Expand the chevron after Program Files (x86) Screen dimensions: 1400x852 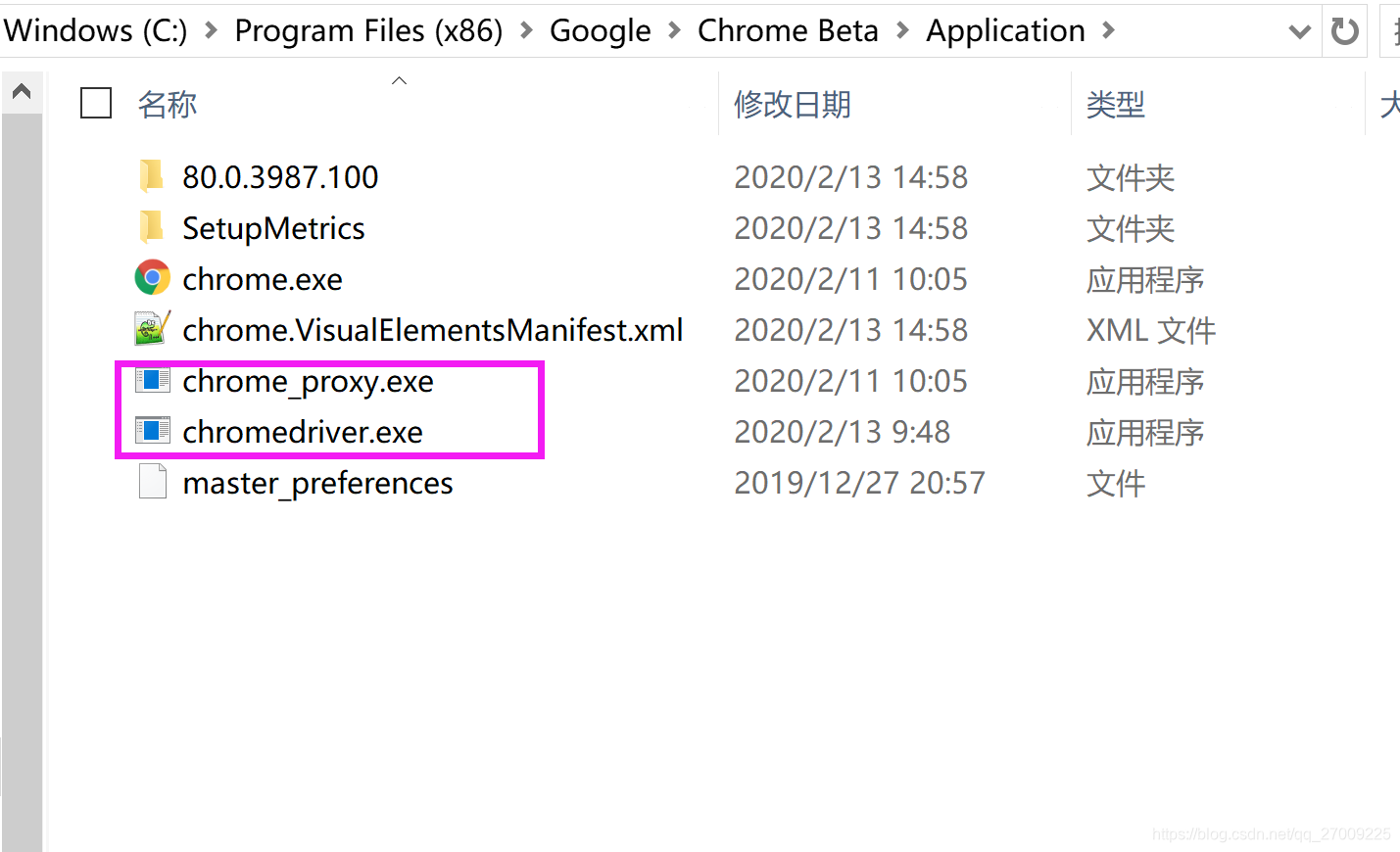click(526, 31)
